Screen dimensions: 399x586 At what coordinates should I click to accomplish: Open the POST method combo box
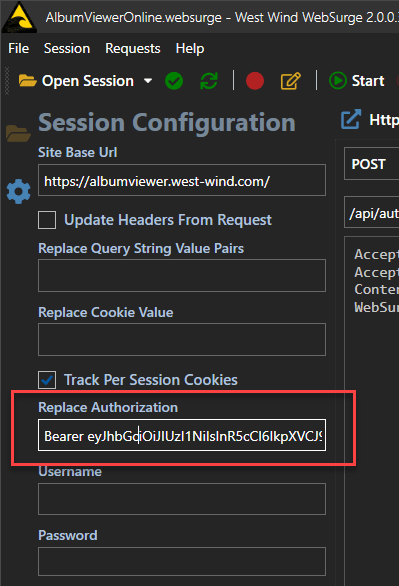pos(371,164)
